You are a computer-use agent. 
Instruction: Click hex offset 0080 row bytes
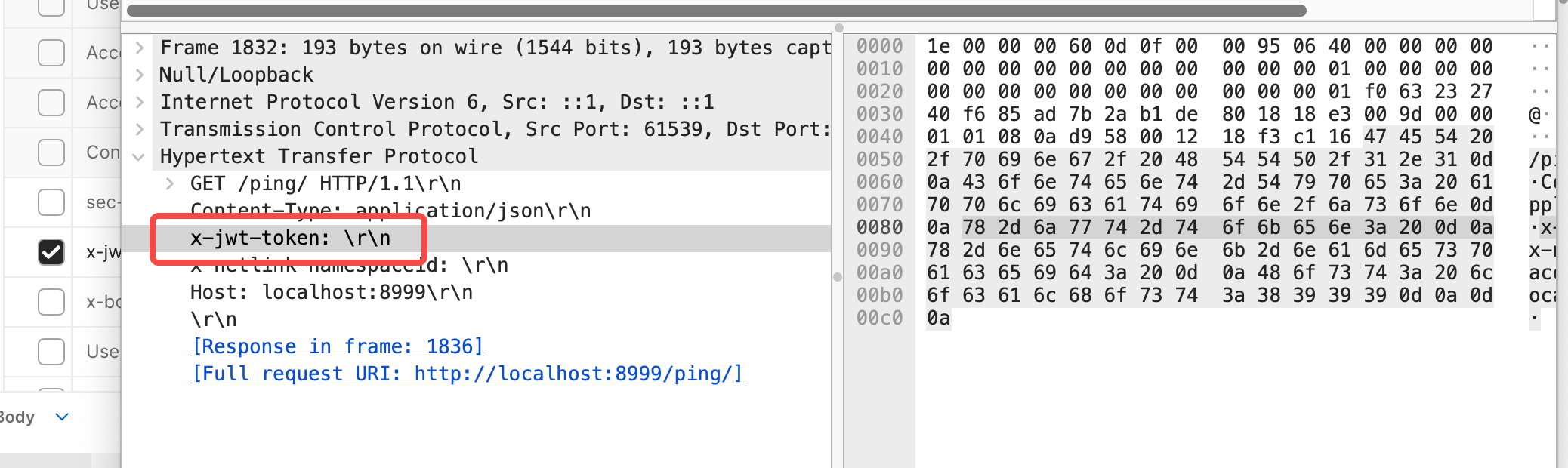(x=1209, y=227)
